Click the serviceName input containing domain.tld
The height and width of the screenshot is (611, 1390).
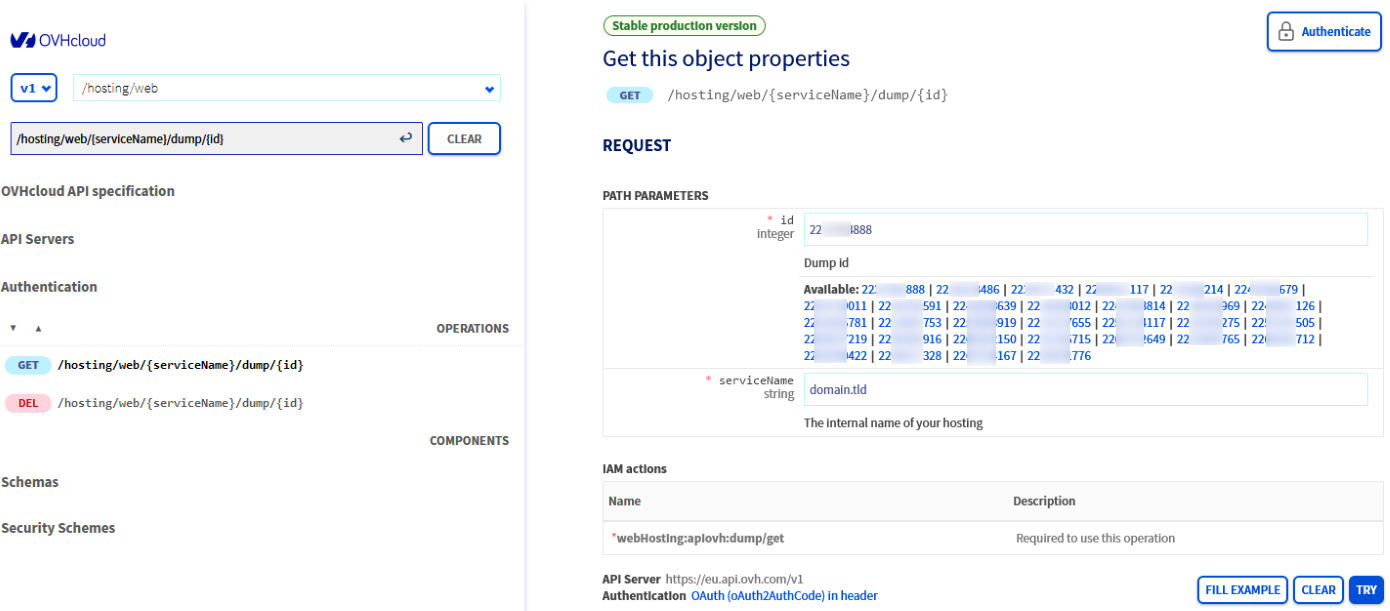coord(1085,389)
